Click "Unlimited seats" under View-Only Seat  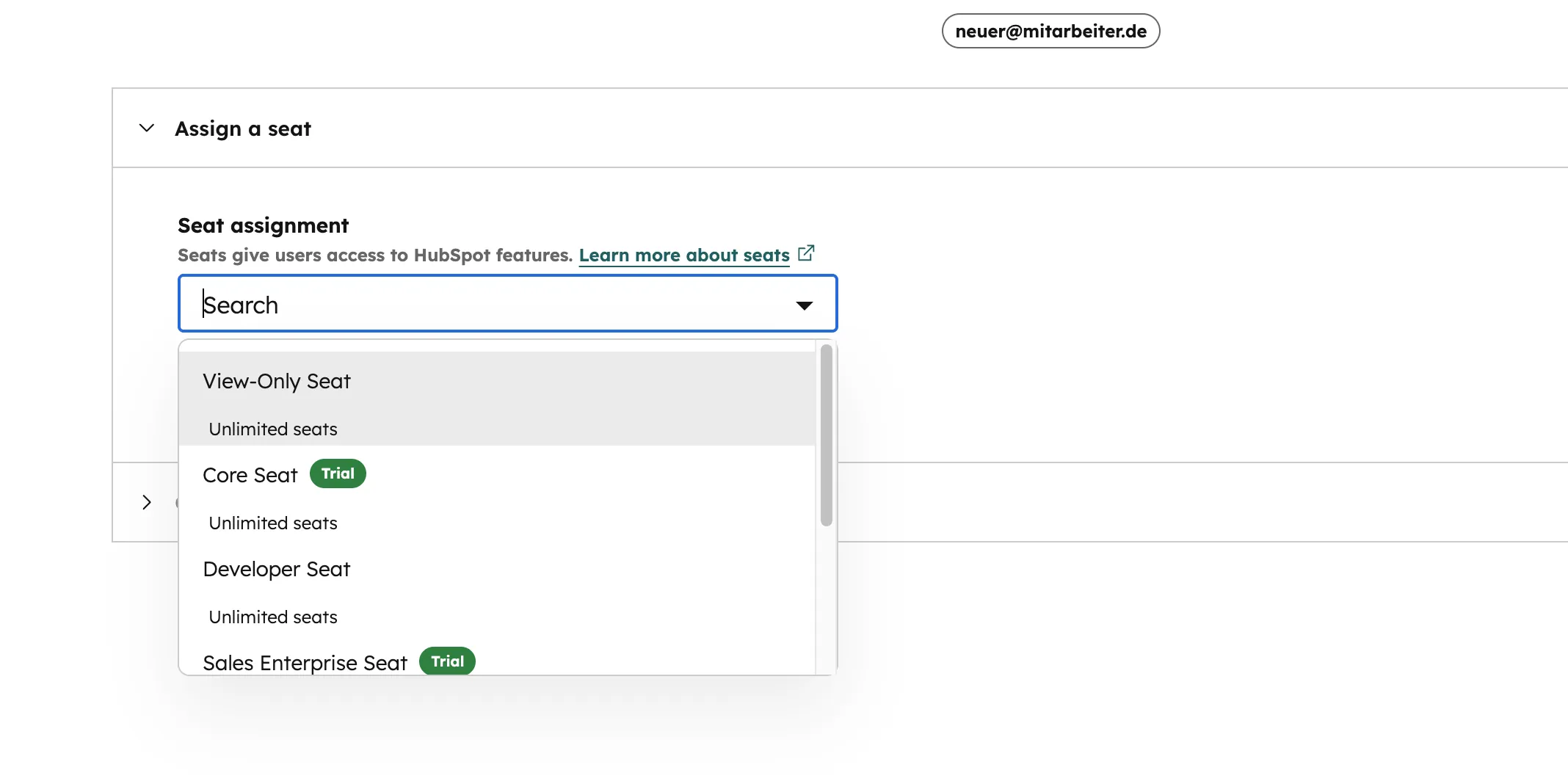[272, 429]
